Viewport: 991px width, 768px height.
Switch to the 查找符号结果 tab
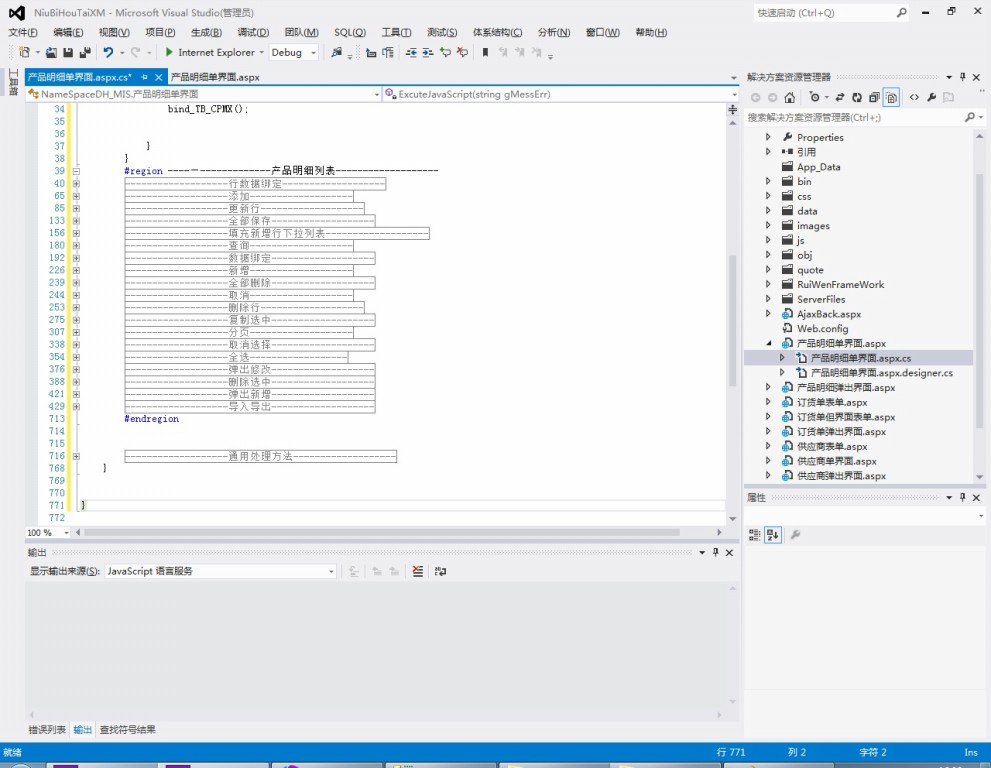point(128,729)
